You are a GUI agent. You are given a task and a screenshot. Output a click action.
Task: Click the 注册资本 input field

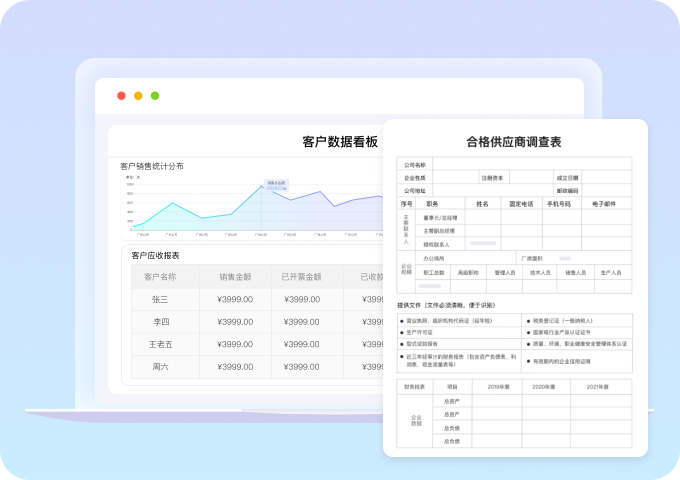click(x=529, y=177)
